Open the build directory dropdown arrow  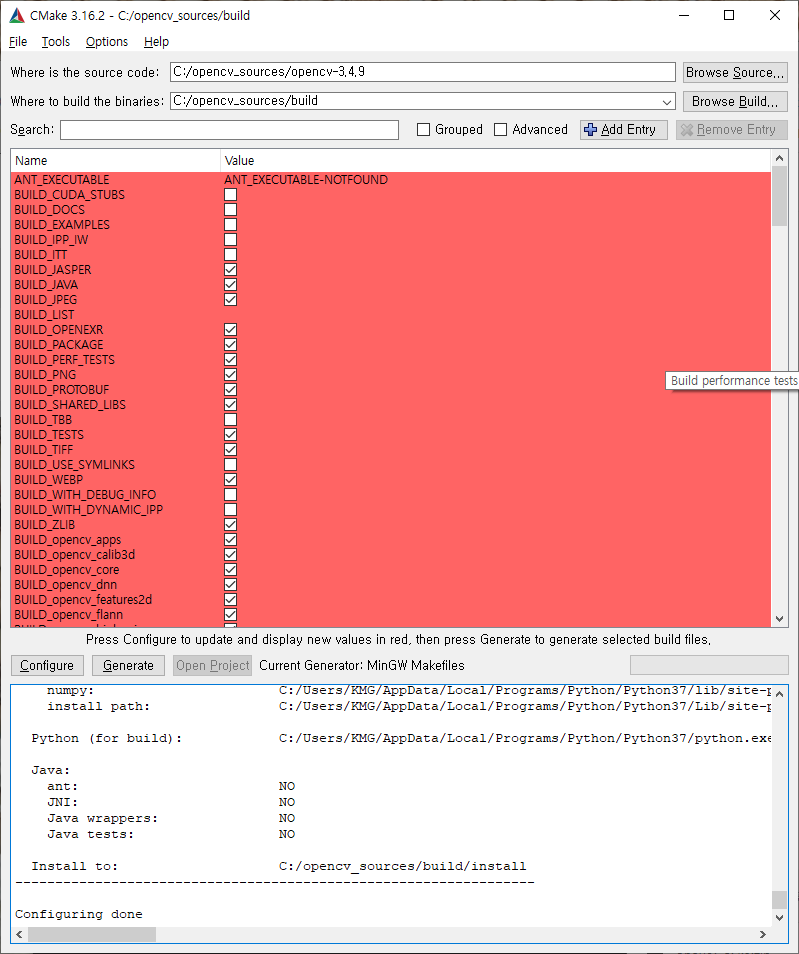[667, 102]
